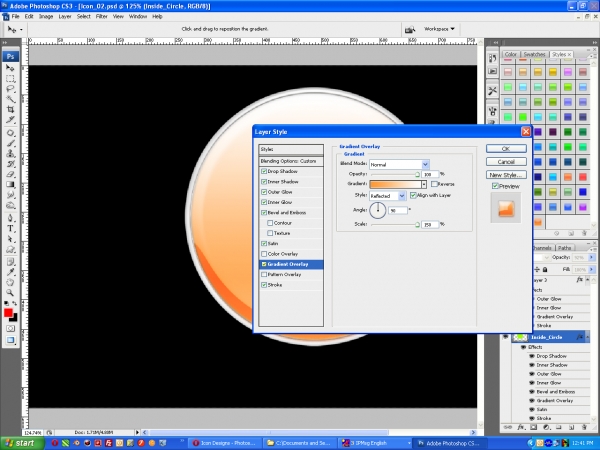Enable the Pattern Overlay checkbox

(x=264, y=275)
